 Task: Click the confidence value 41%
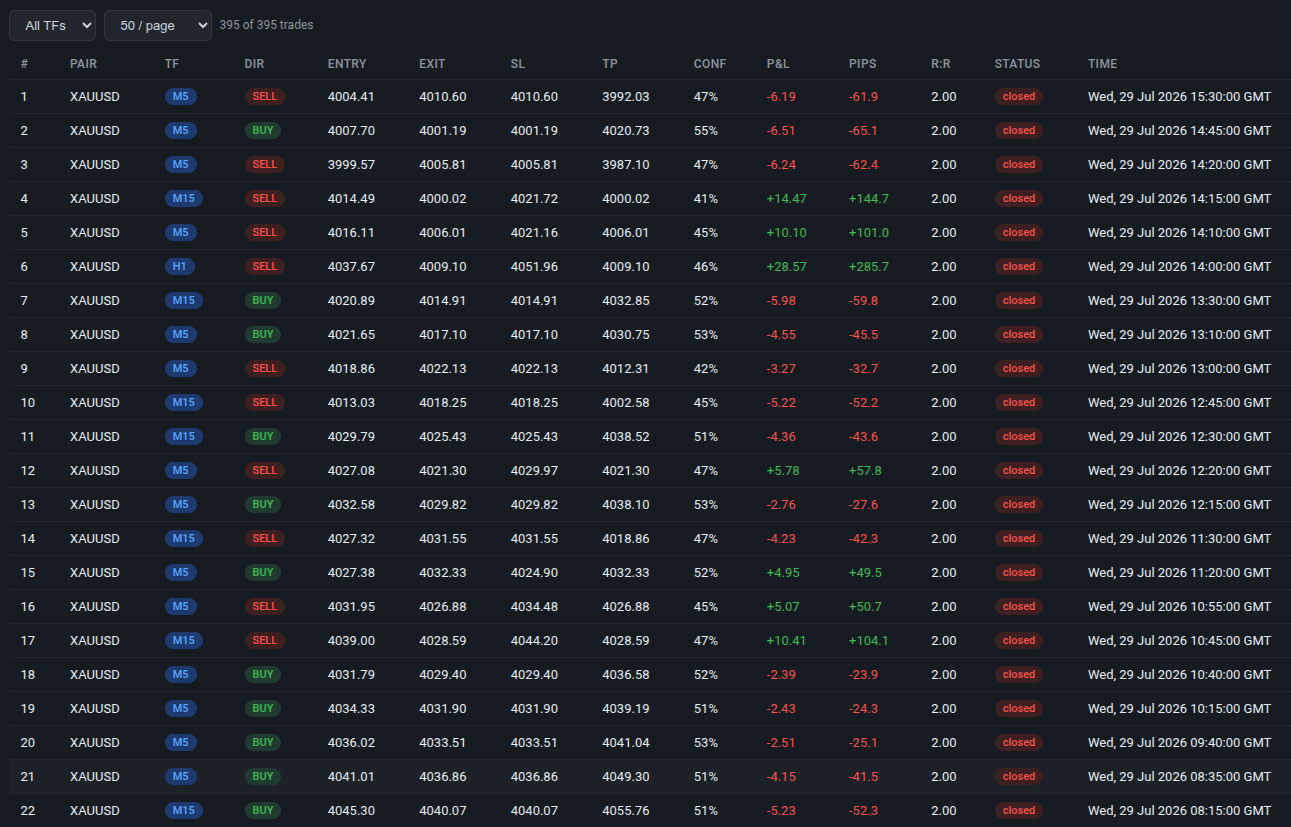coord(706,199)
